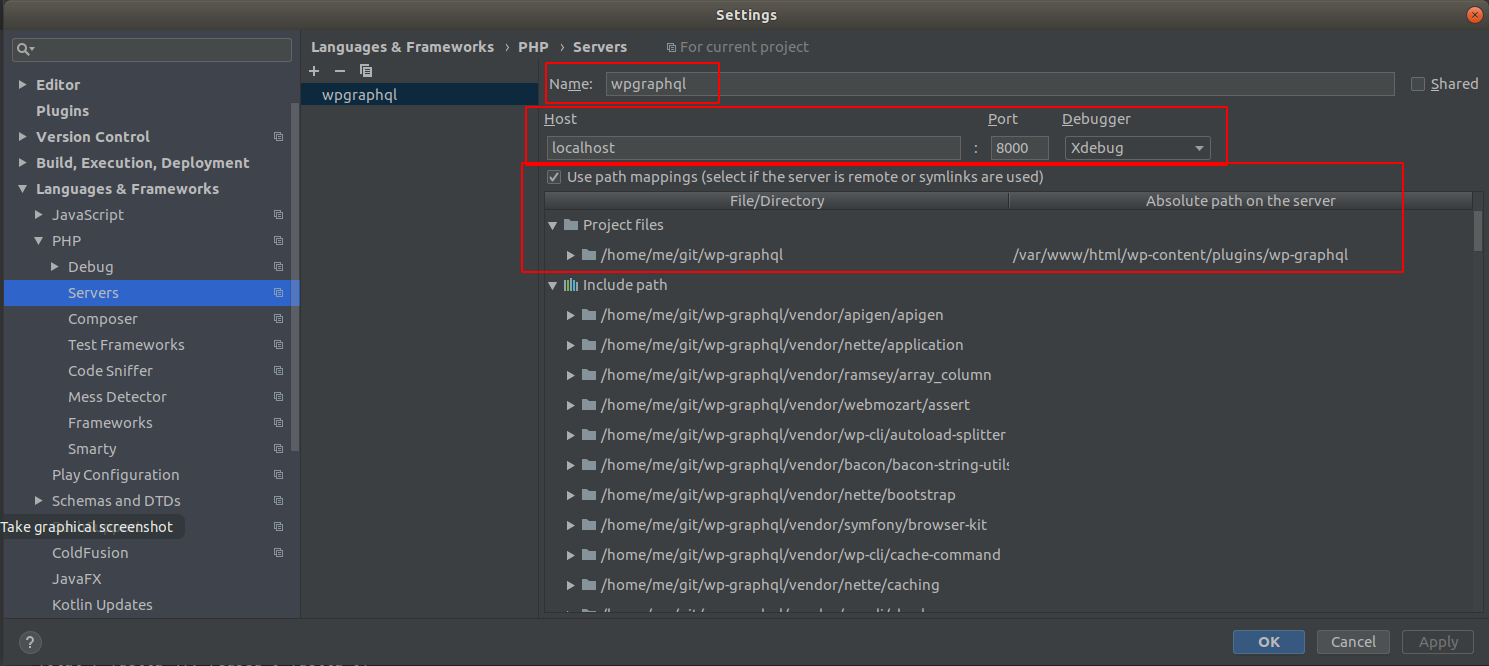Image resolution: width=1489 pixels, height=666 pixels.
Task: Select Plugins in the settings tree
Action: coord(62,111)
